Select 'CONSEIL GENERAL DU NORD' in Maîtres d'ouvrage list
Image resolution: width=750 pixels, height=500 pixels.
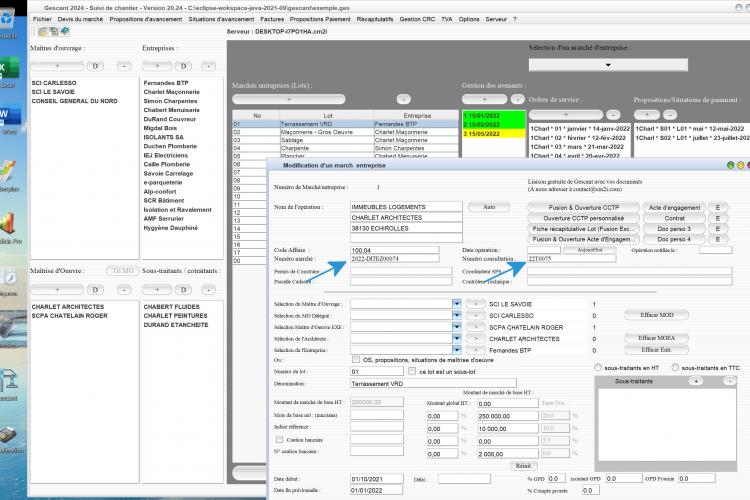click(75, 101)
